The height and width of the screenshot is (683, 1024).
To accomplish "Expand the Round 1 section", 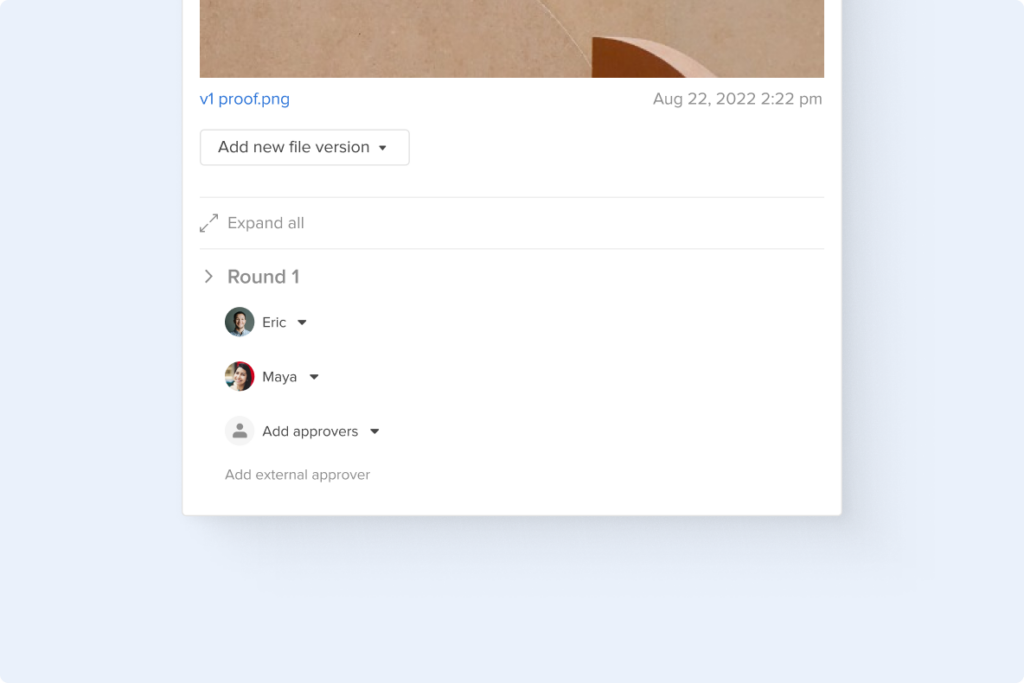I will click(209, 276).
